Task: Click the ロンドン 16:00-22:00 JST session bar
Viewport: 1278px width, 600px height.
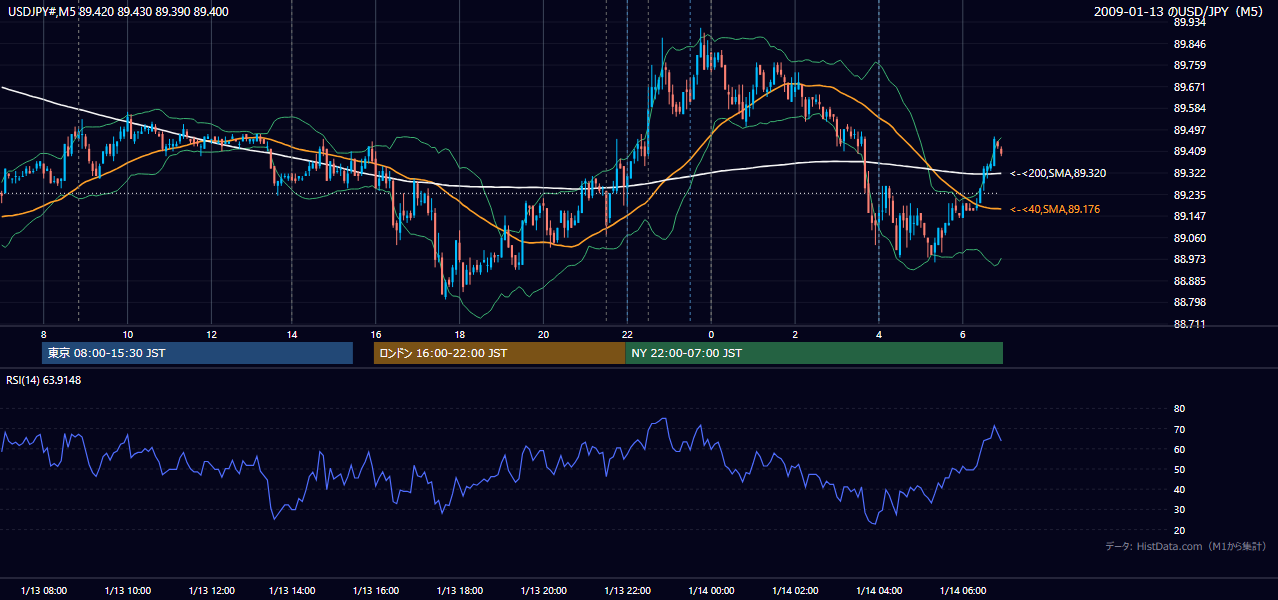Action: click(499, 353)
